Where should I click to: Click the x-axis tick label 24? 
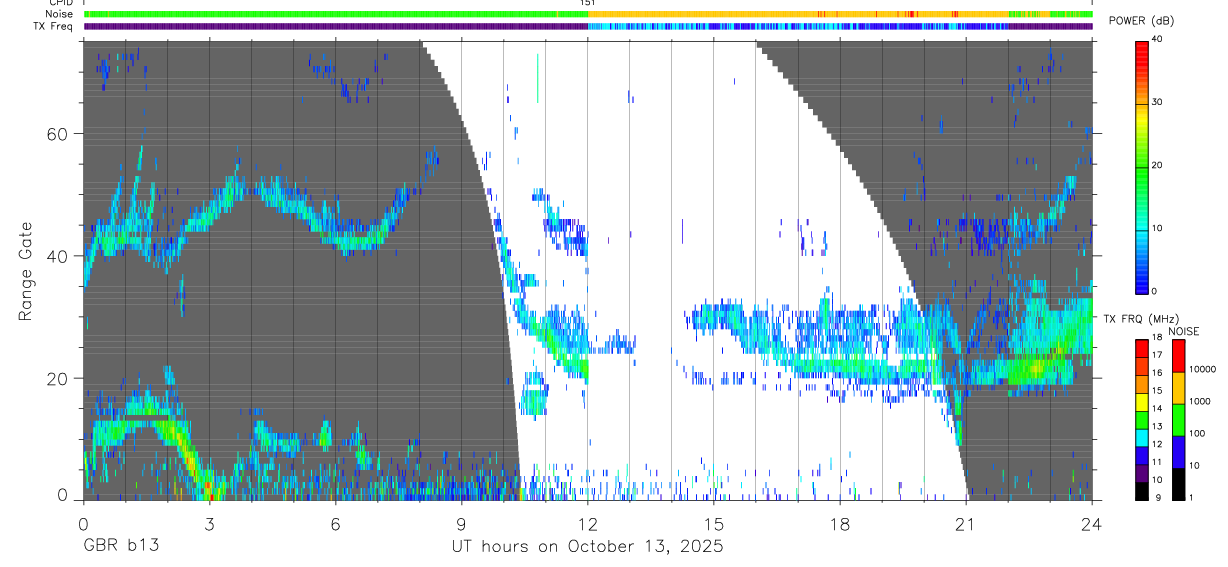point(1092,524)
